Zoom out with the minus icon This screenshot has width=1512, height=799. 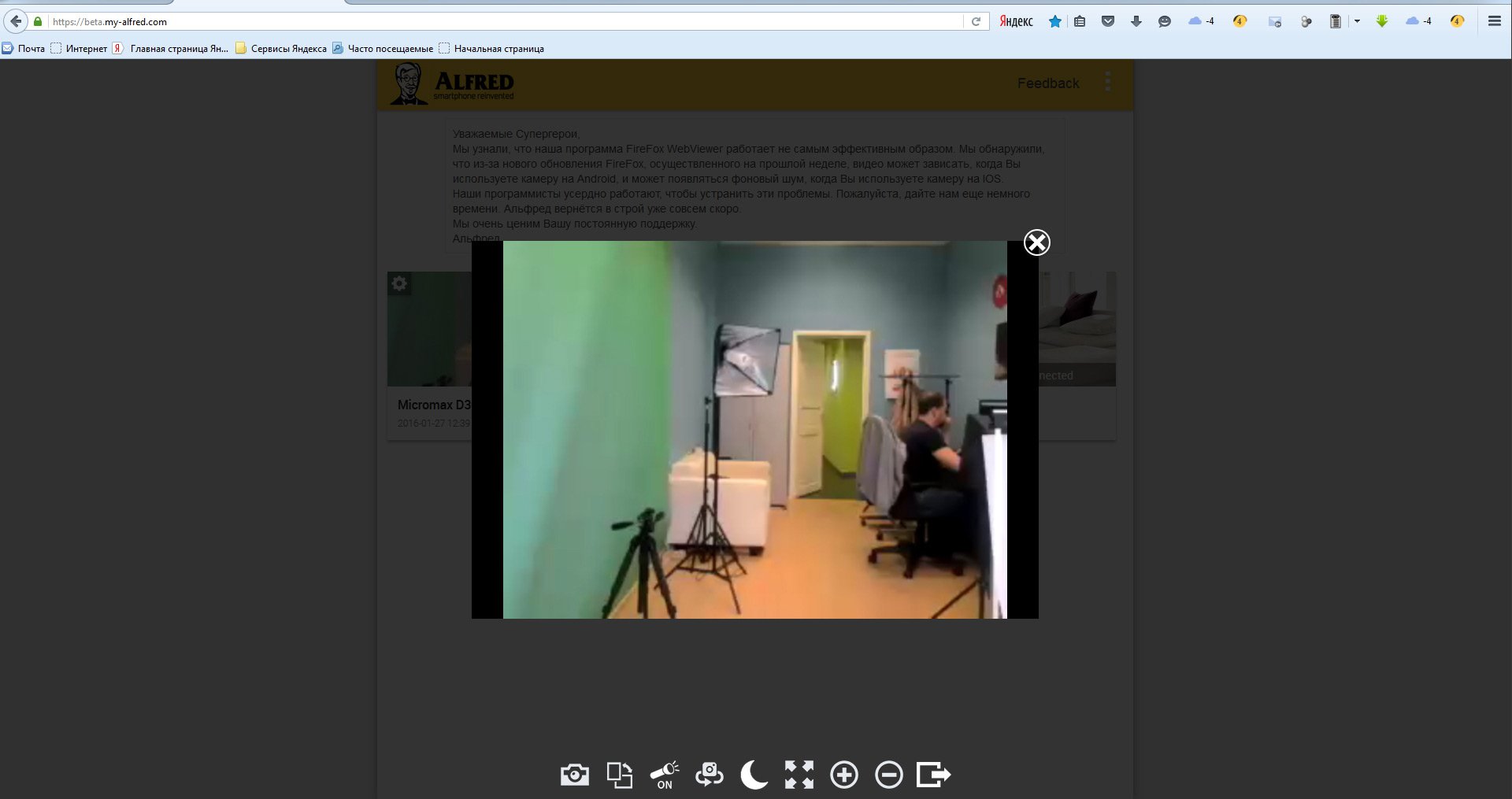point(889,775)
